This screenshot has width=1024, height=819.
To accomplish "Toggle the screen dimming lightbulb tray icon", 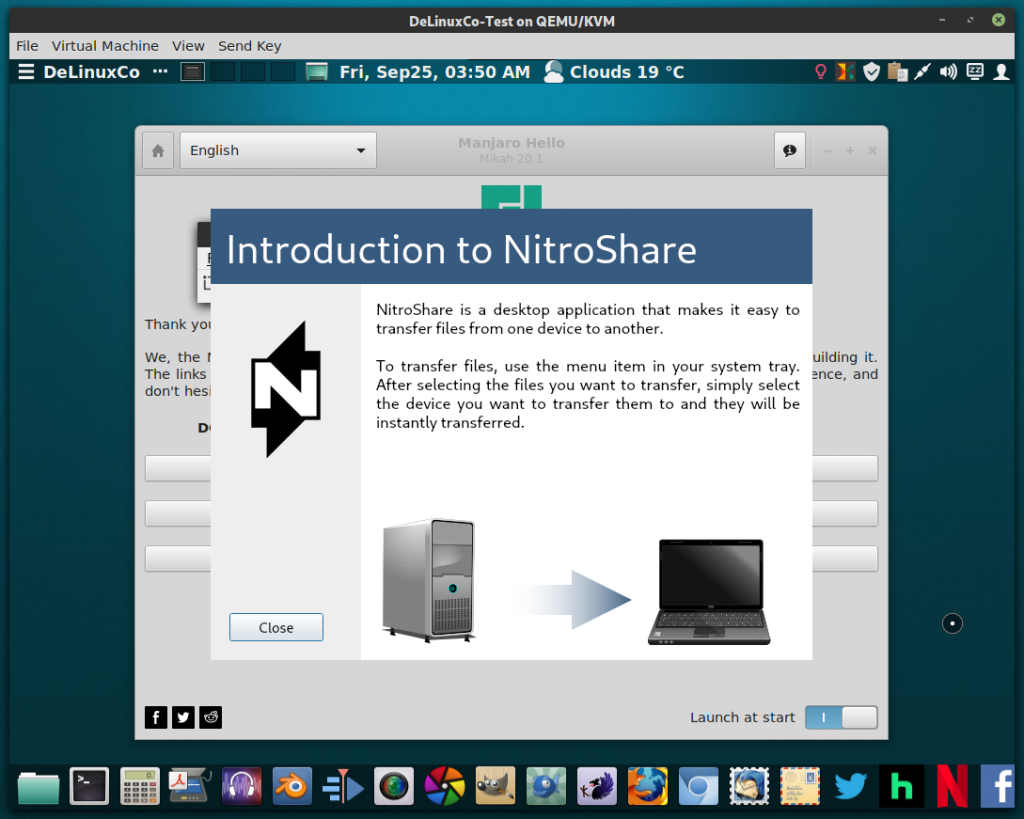I will [x=820, y=71].
